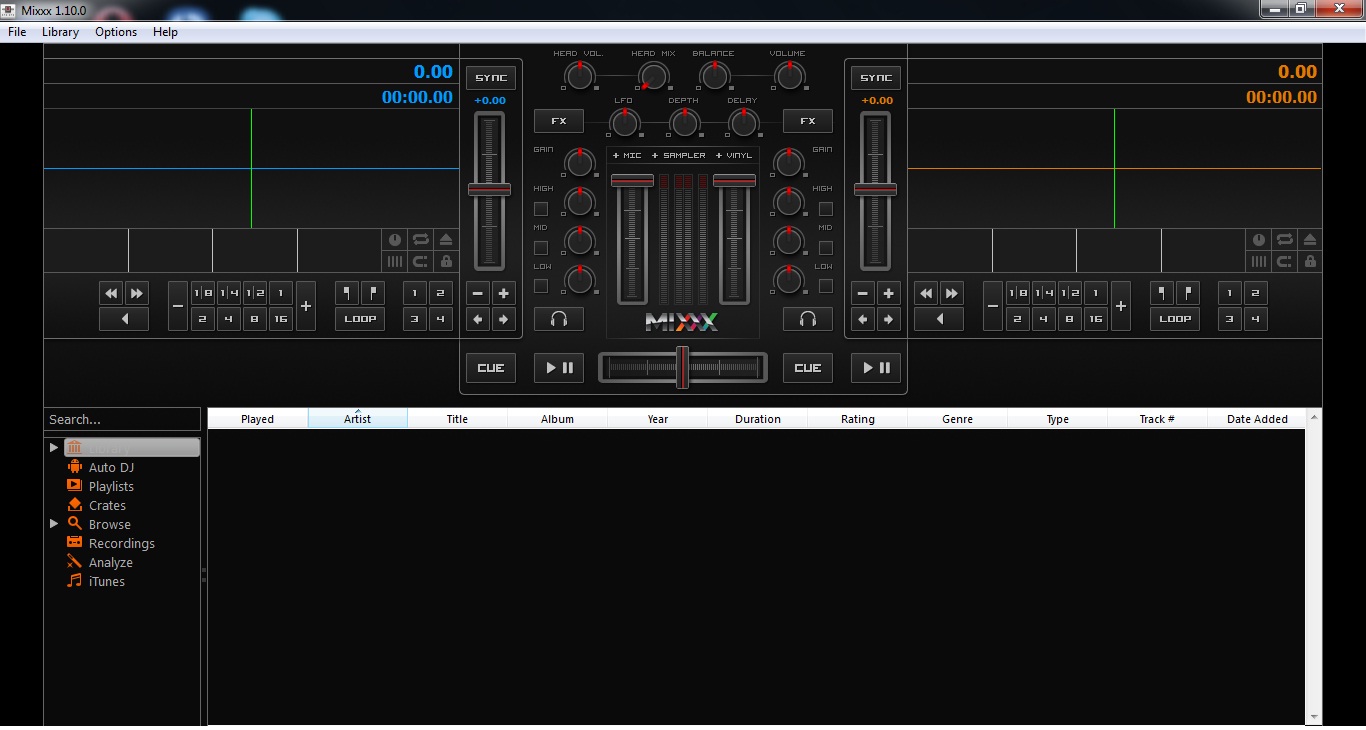
Task: Toggle right channel headphone cue button
Action: pos(808,319)
